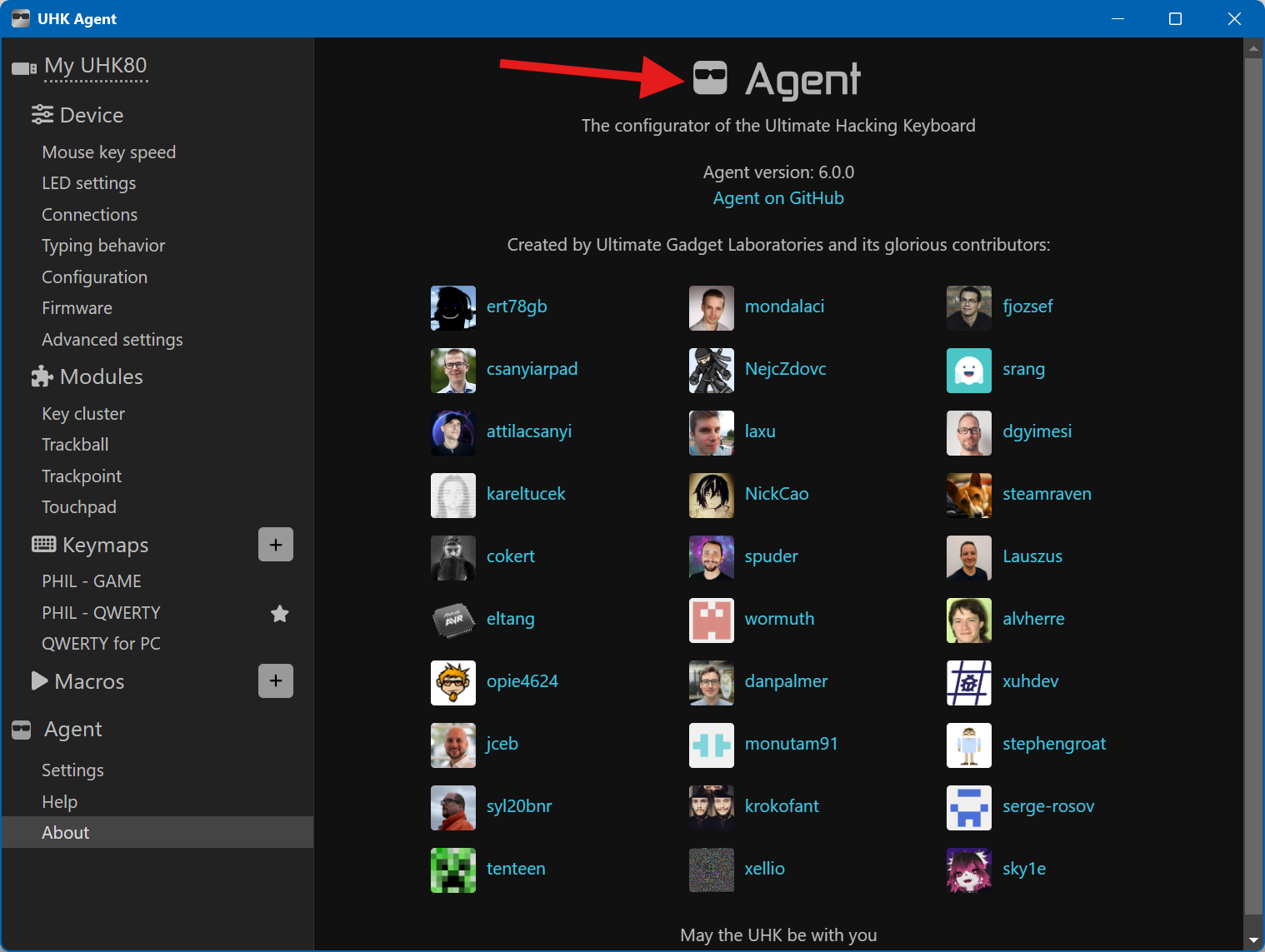Viewport: 1265px width, 952px height.
Task: Add a new macro with plus button
Action: (276, 680)
